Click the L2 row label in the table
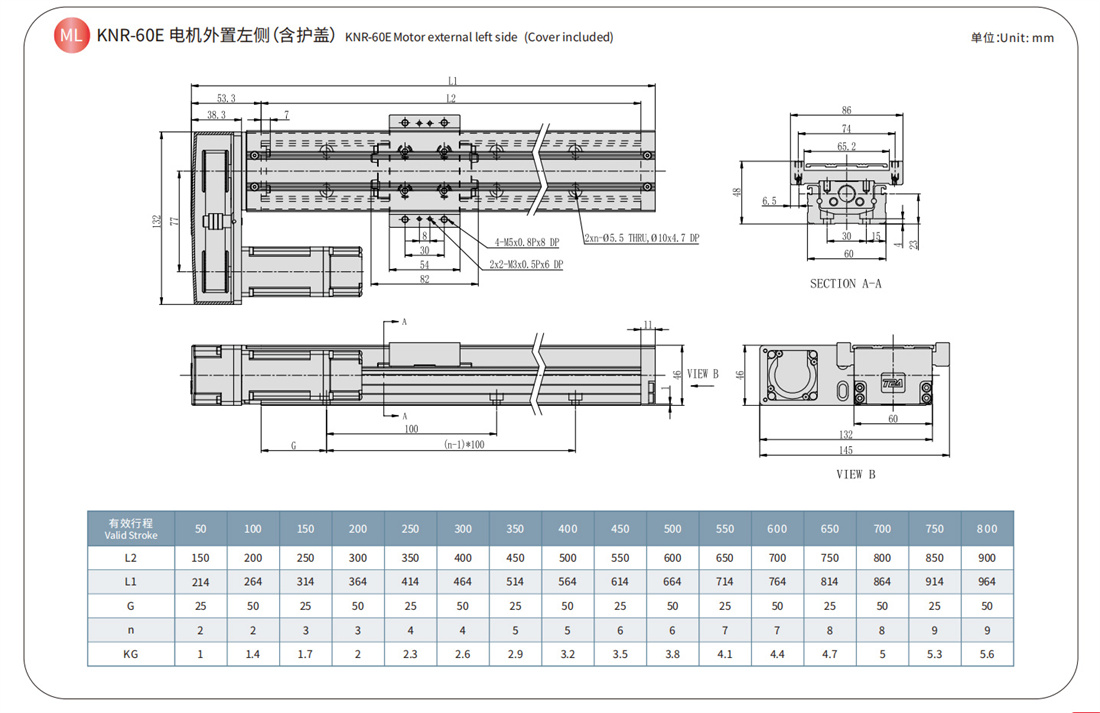1100x713 pixels. click(130, 557)
